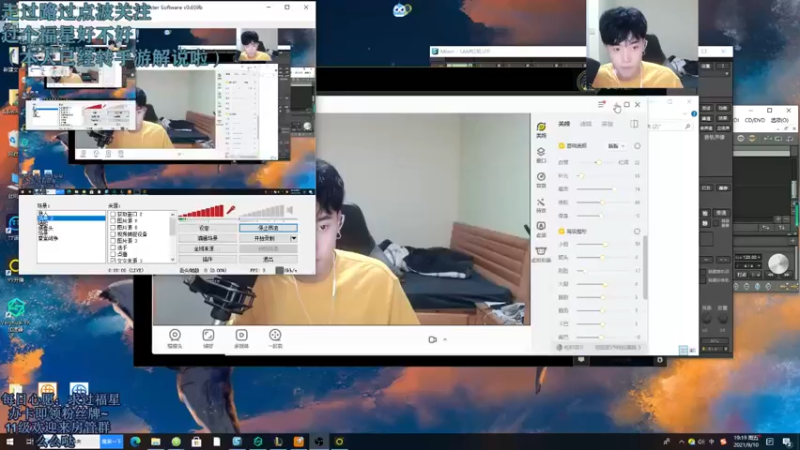Switch to the second tab next to 美颜

[586, 123]
